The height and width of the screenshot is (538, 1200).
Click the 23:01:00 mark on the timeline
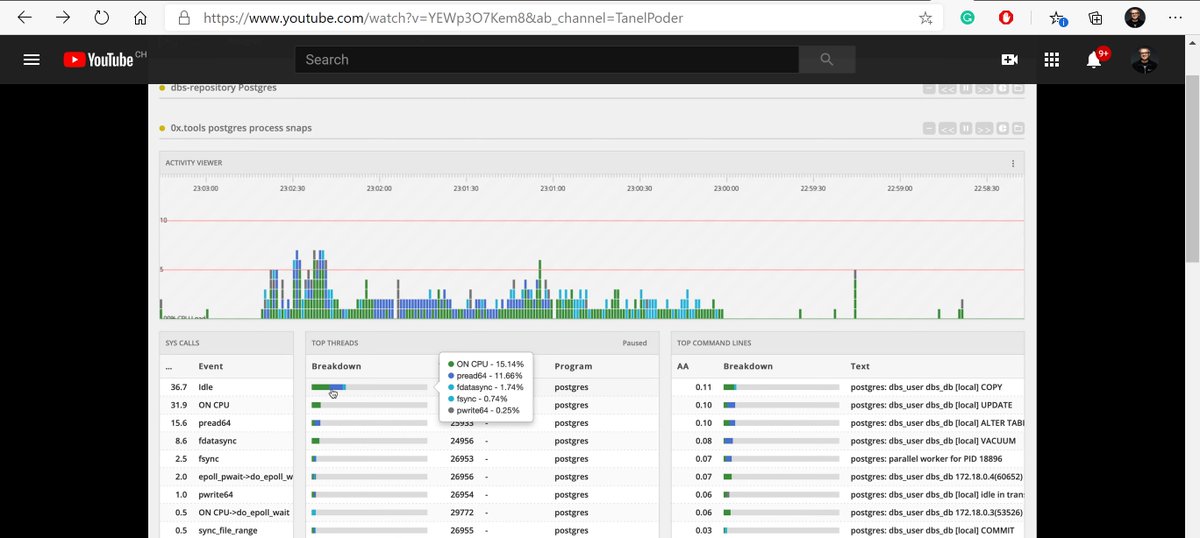point(552,188)
